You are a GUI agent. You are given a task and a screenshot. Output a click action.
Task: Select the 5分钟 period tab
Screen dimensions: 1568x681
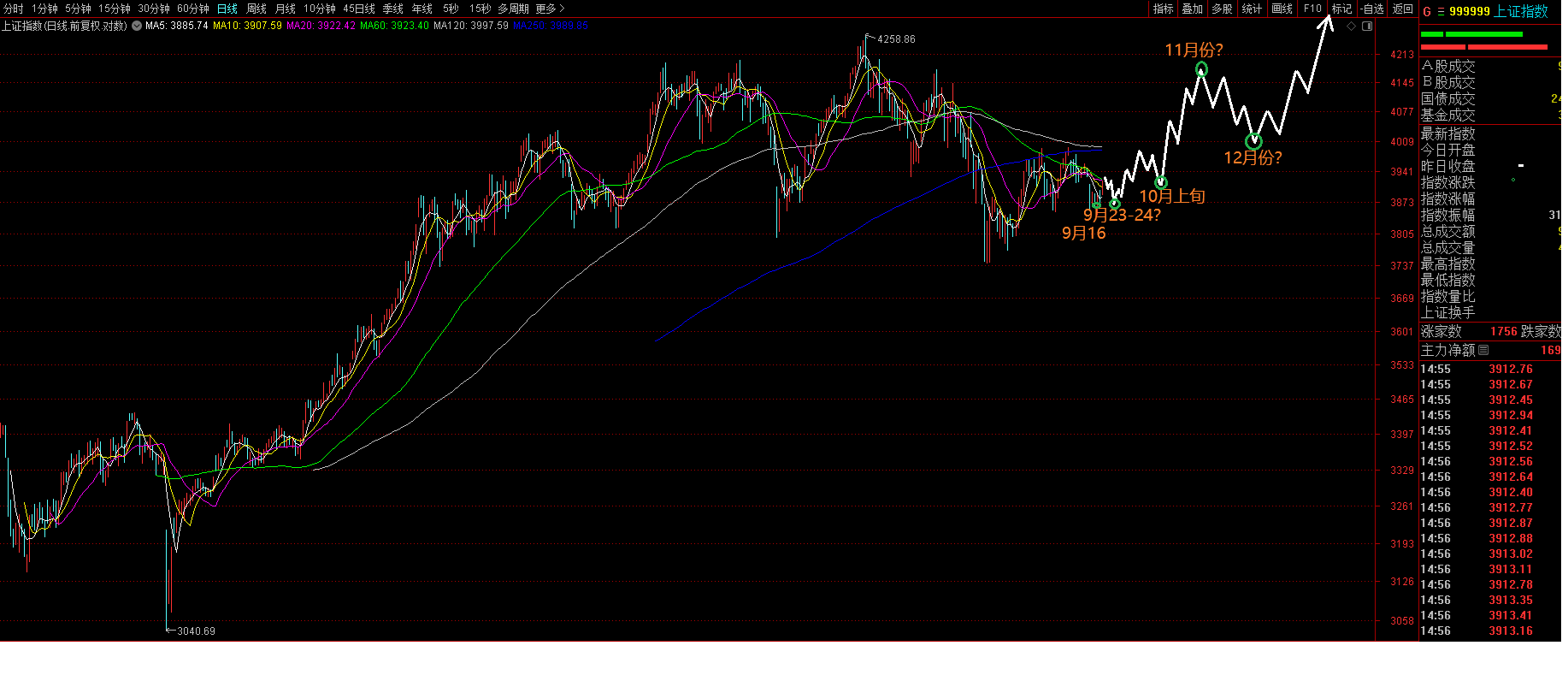click(x=78, y=9)
